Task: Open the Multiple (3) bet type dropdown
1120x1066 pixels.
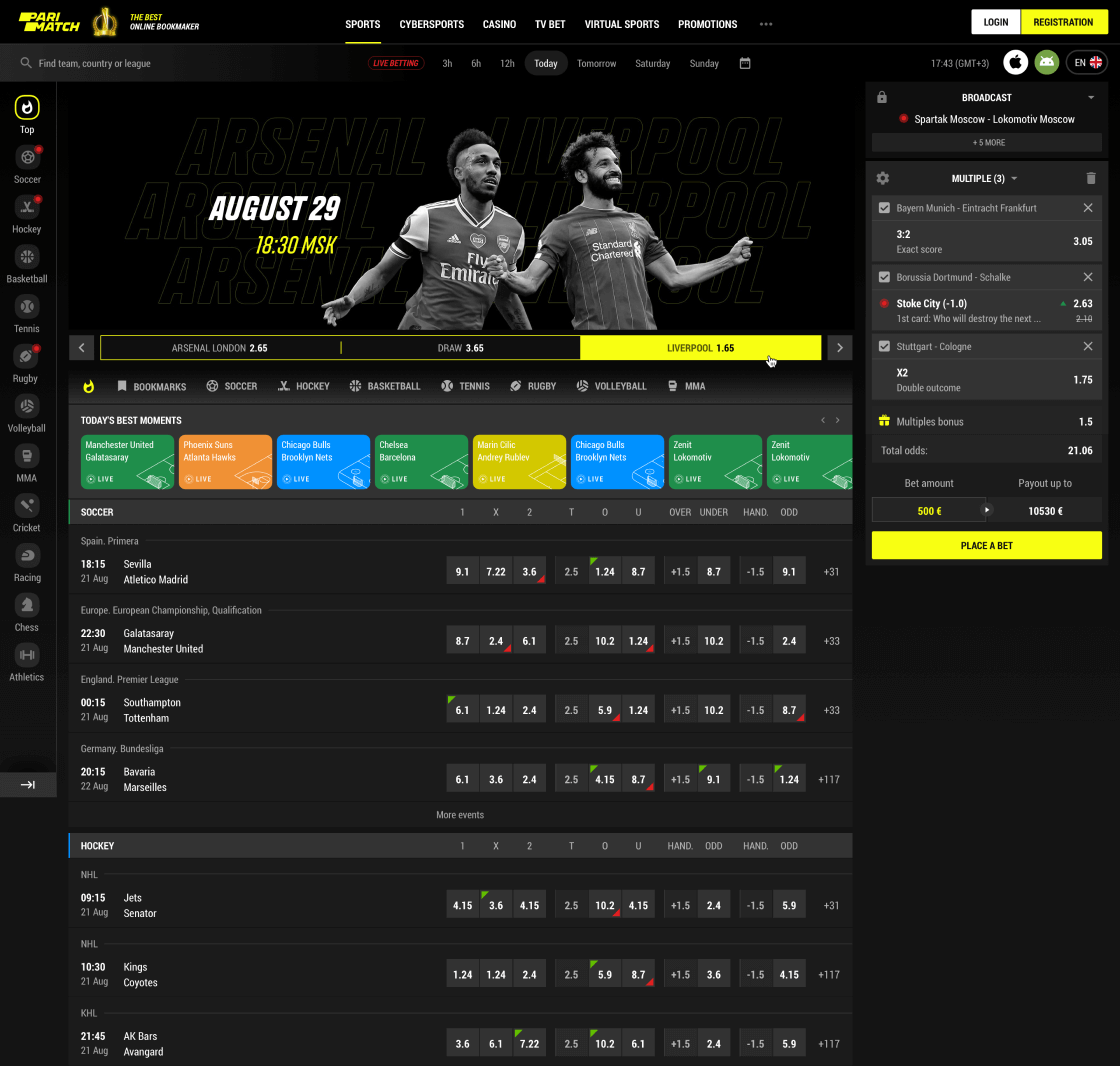Action: click(984, 179)
